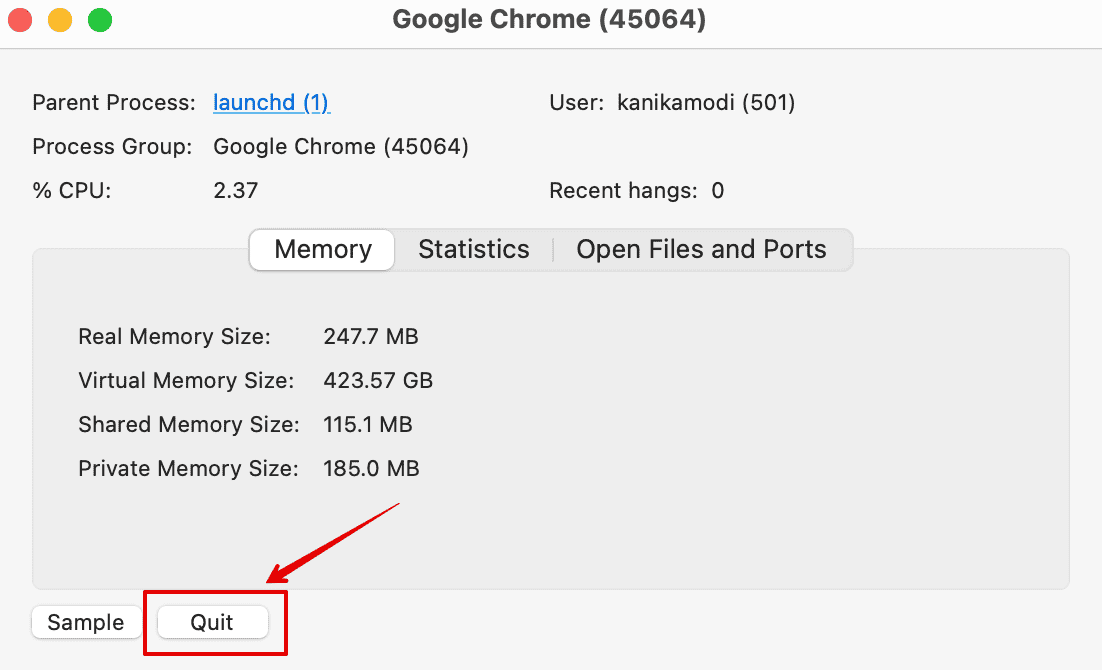Select the Shared Memory Size value 115.1 MB
Image resolution: width=1102 pixels, height=670 pixels.
pos(368,425)
